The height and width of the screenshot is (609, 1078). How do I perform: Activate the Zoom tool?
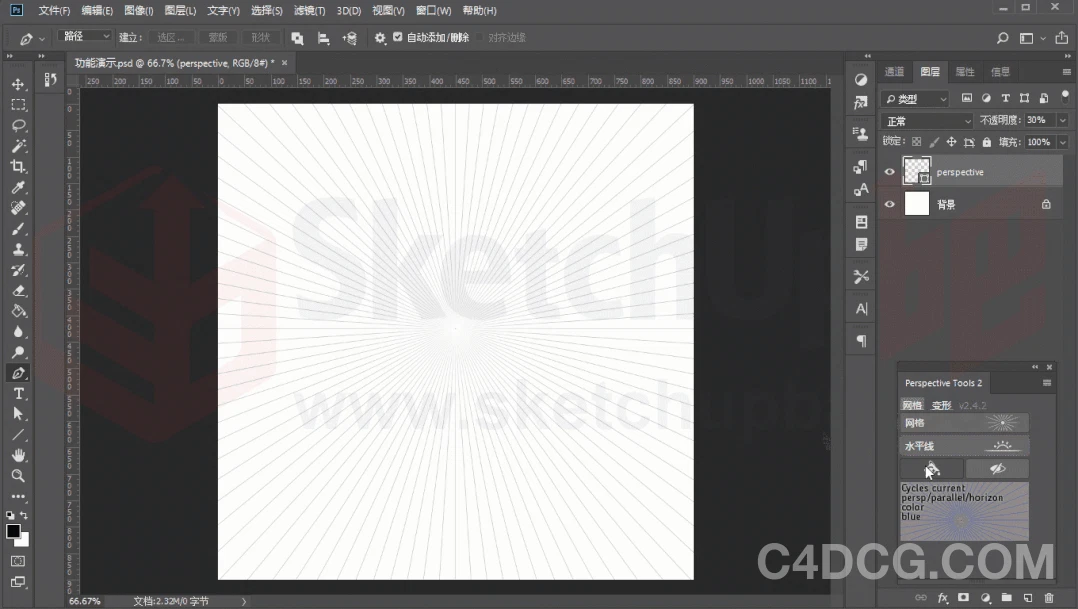[x=18, y=476]
